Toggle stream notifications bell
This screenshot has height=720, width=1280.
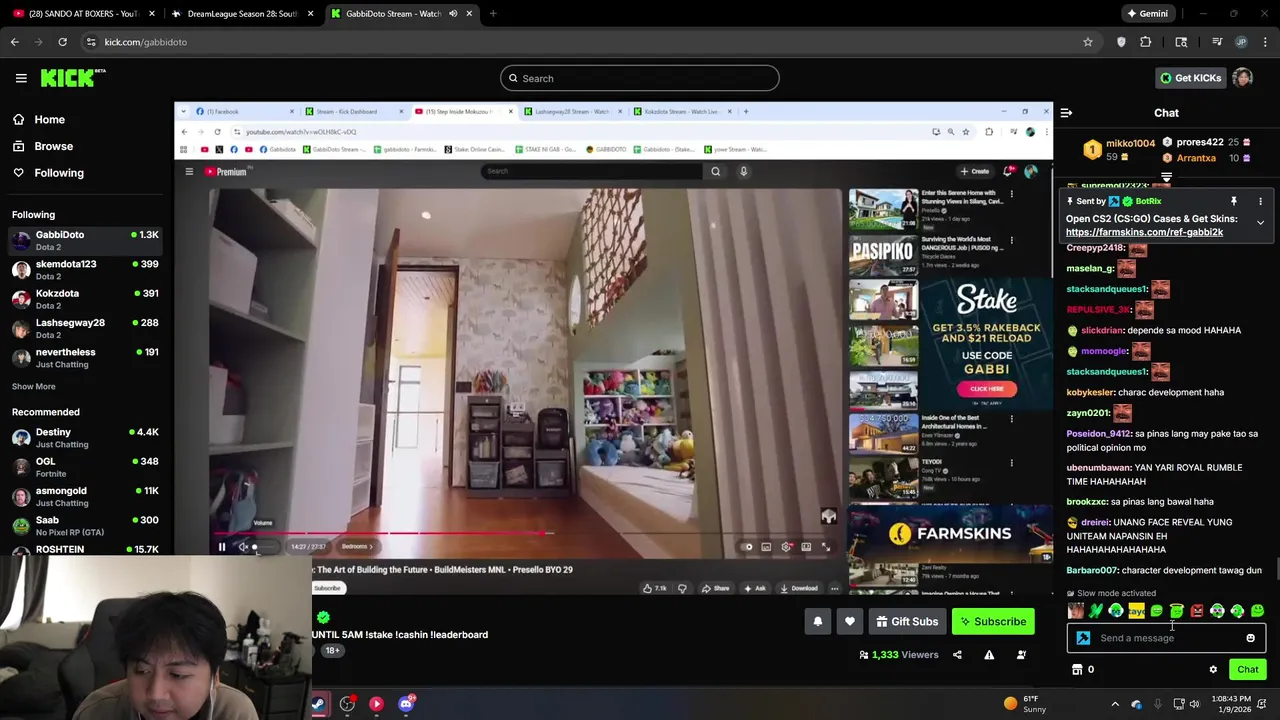(x=817, y=621)
